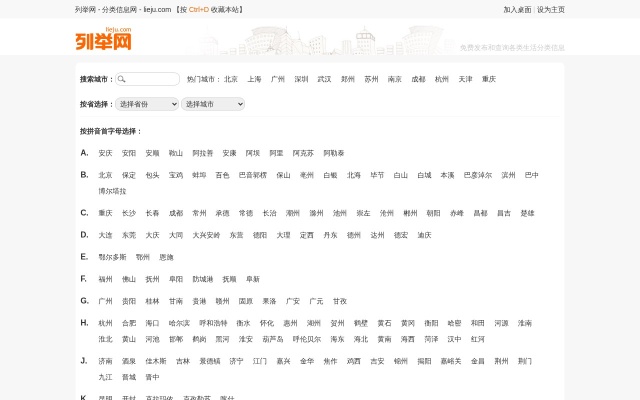Image resolution: width=640 pixels, height=400 pixels.
Task: Click the city search input field
Action: pyautogui.click(x=152, y=79)
